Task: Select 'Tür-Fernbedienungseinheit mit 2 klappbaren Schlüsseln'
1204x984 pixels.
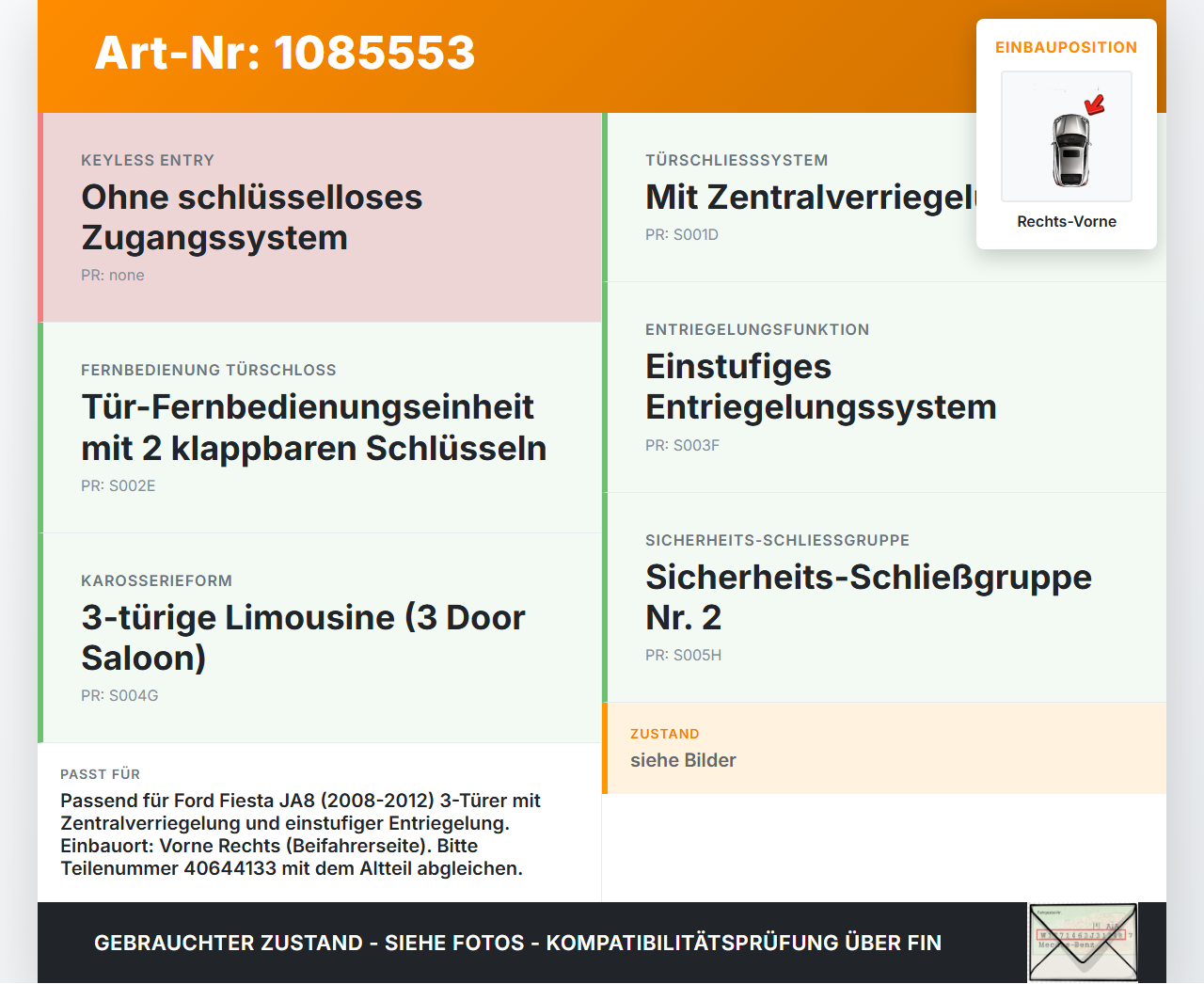Action: (x=314, y=427)
